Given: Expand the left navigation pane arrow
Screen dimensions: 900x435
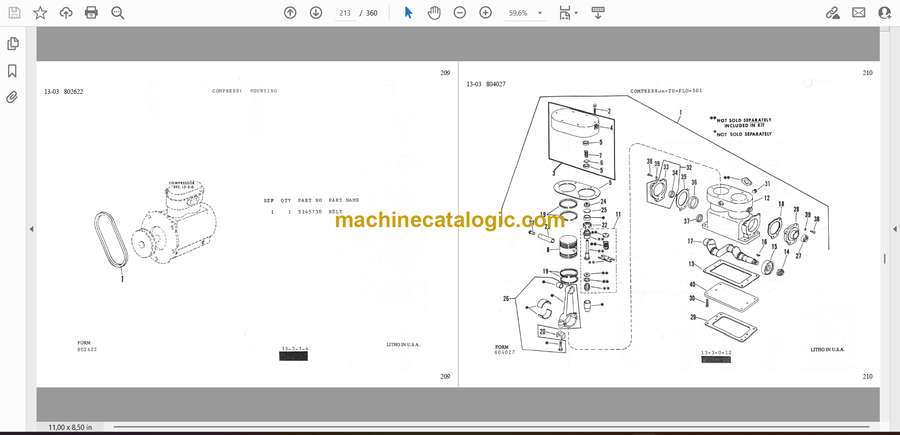Looking at the screenshot, I should click(32, 229).
